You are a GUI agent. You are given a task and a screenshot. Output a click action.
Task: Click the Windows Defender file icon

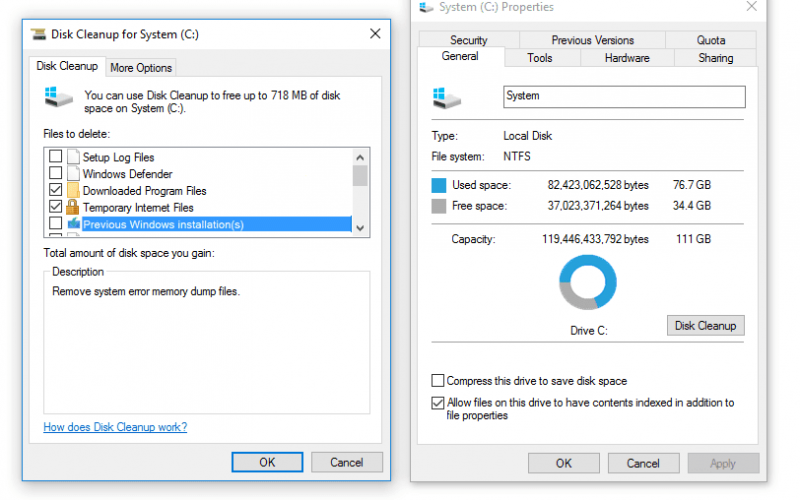coord(73,173)
